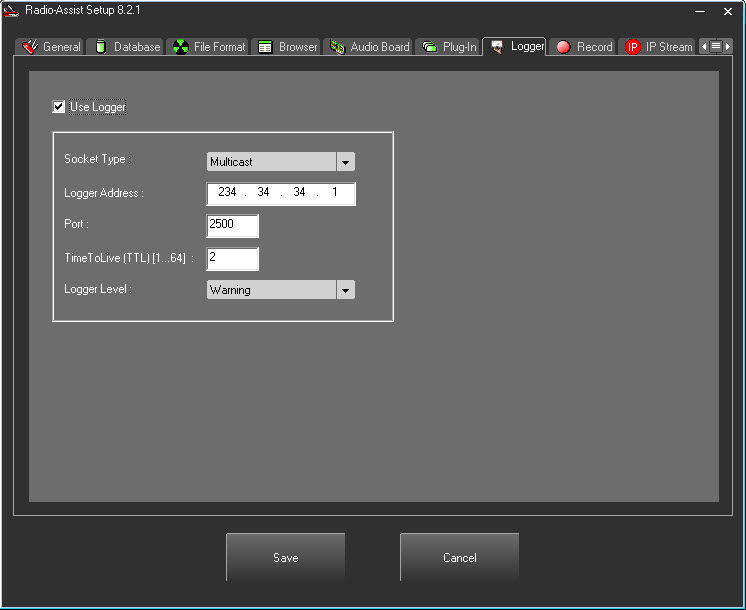Click the first octet of Logger Address
746x610 pixels.
[227, 193]
